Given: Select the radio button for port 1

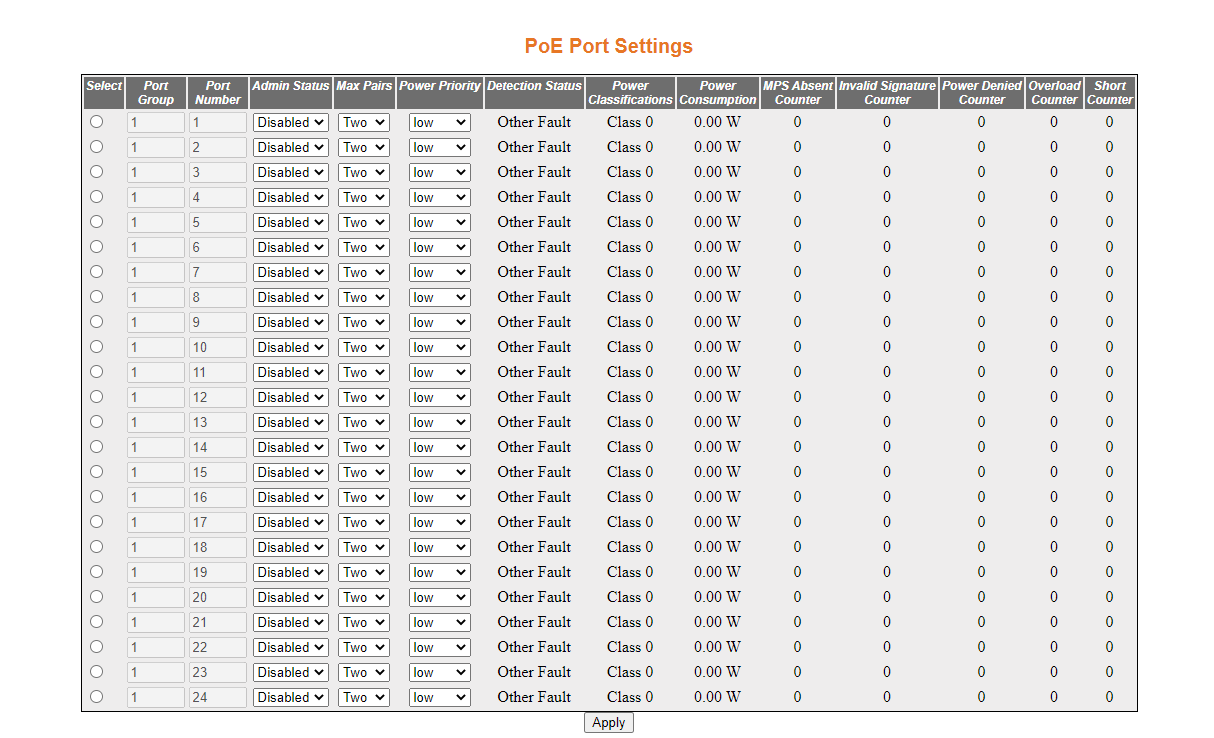Looking at the screenshot, I should coord(96,122).
